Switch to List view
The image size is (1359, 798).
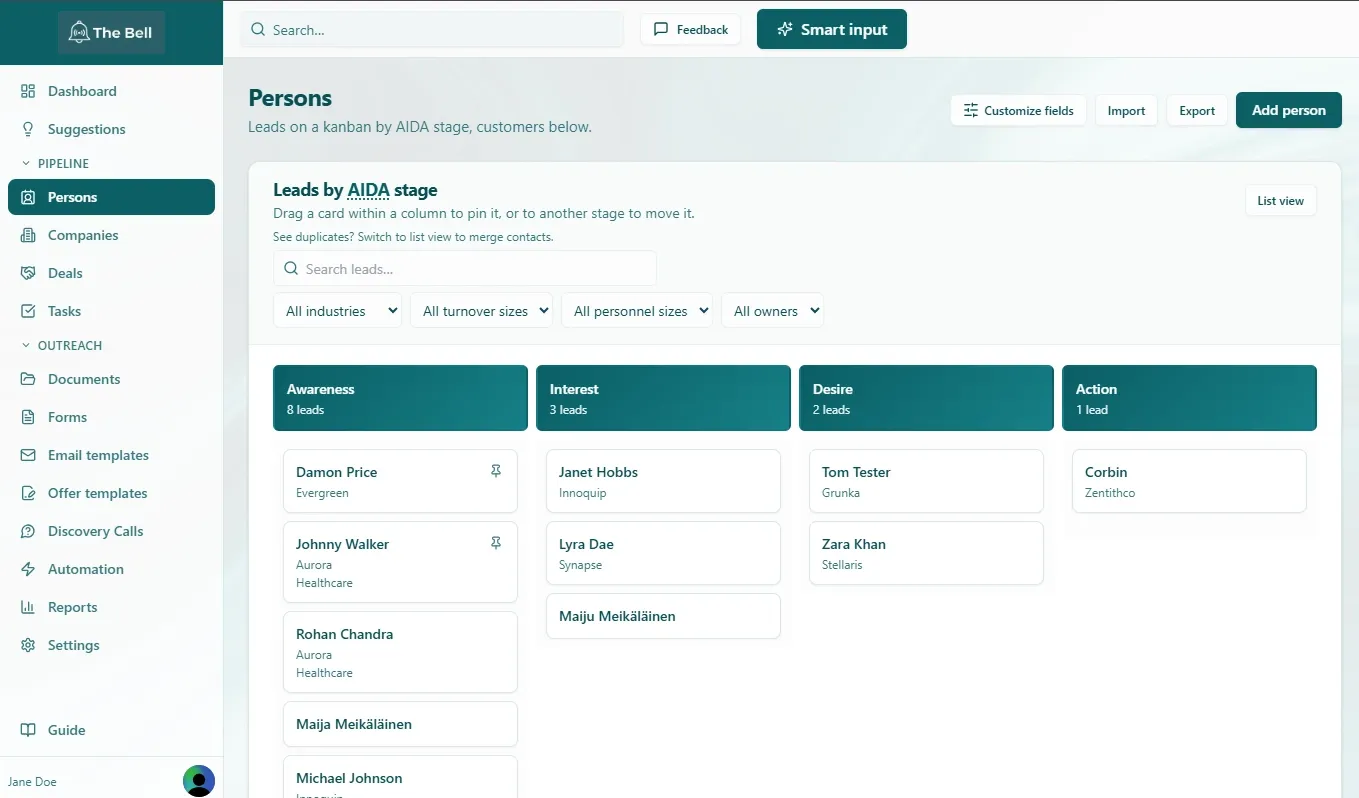[1281, 201]
